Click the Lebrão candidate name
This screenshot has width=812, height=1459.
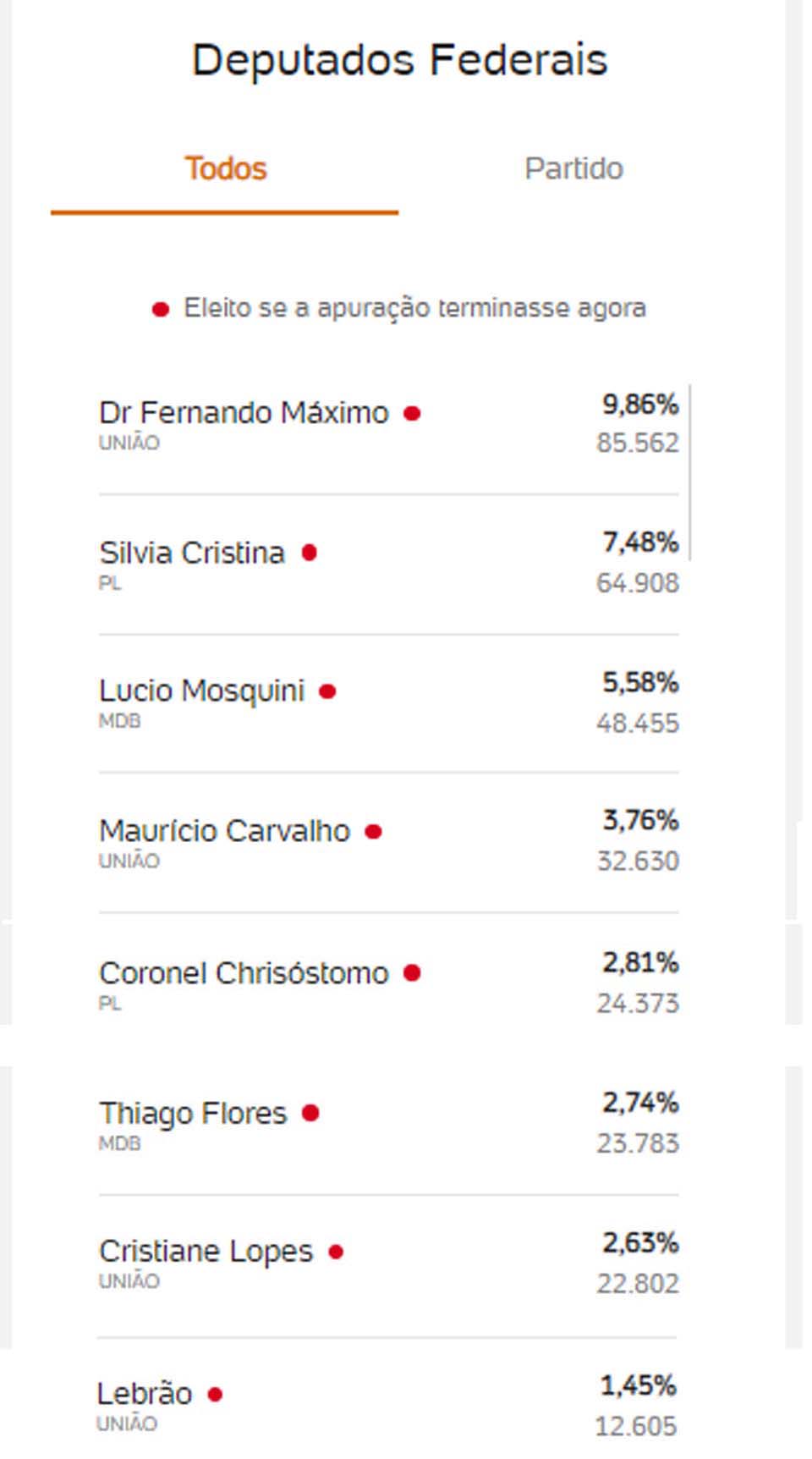point(145,1393)
